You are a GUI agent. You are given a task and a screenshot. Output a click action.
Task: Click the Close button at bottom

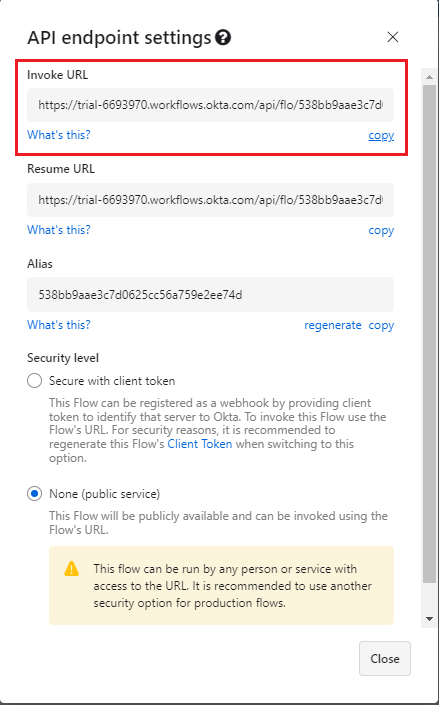385,658
